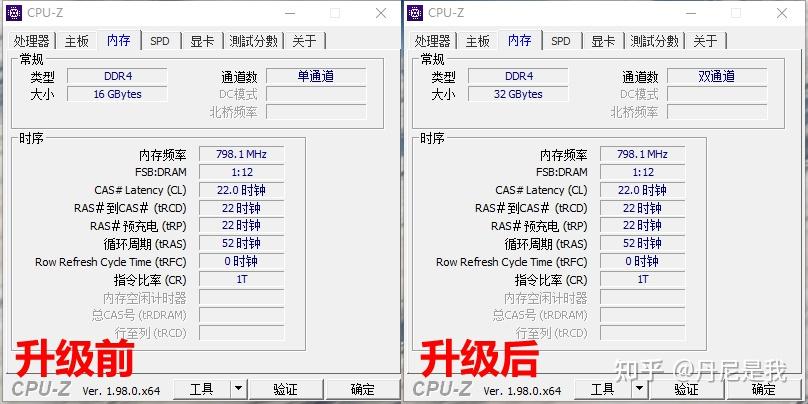
Task: Click CPU-Z app icon in right title bar
Action: coord(415,13)
